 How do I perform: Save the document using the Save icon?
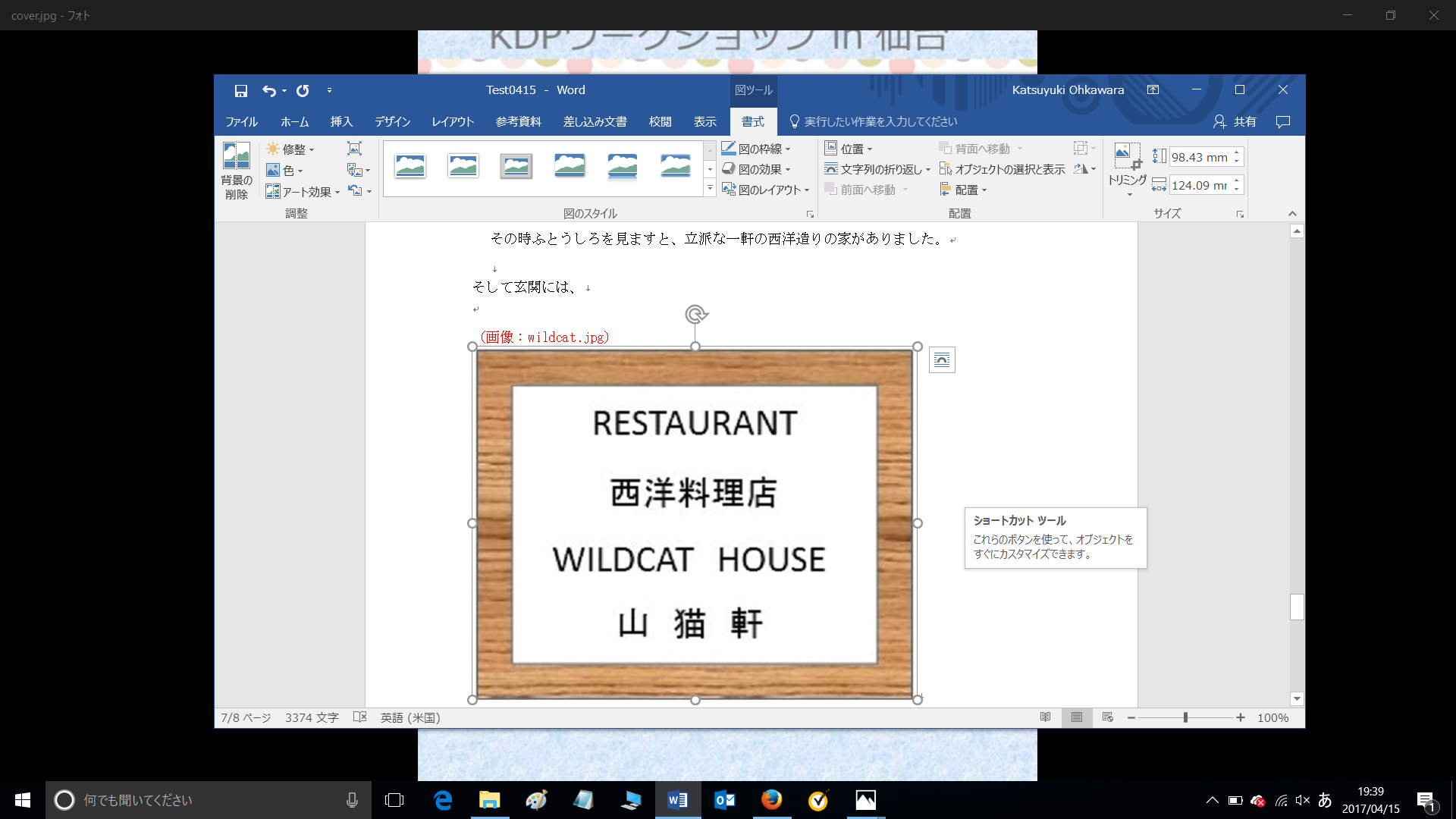point(241,90)
